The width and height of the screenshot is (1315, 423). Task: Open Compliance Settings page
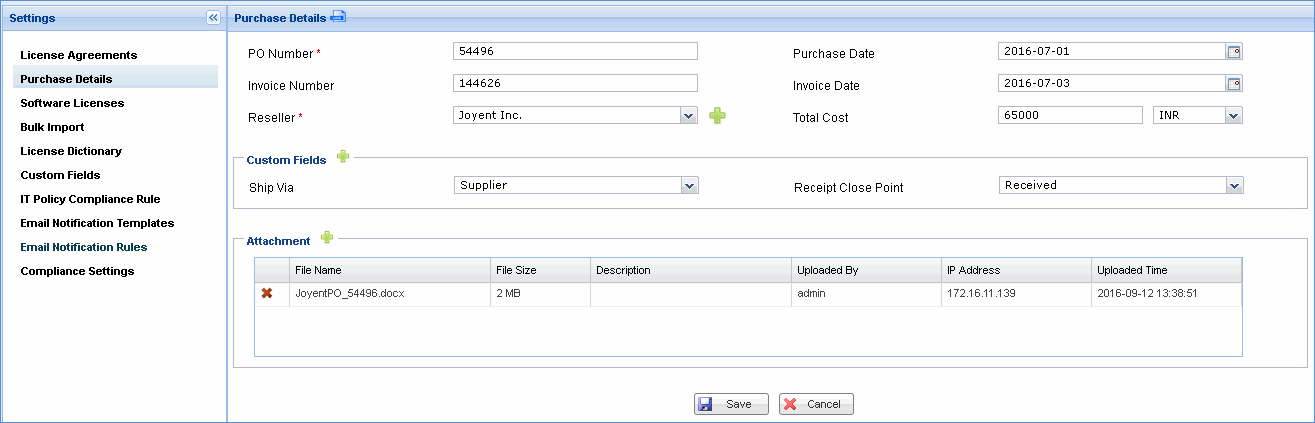(x=77, y=271)
